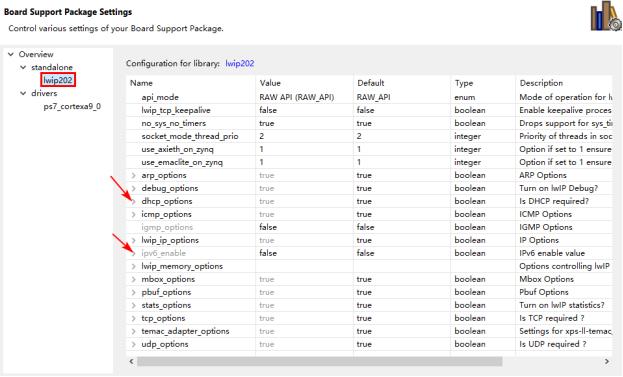This screenshot has width=623, height=377.
Task: Expand the tcp_options row
Action: pyautogui.click(x=134, y=318)
